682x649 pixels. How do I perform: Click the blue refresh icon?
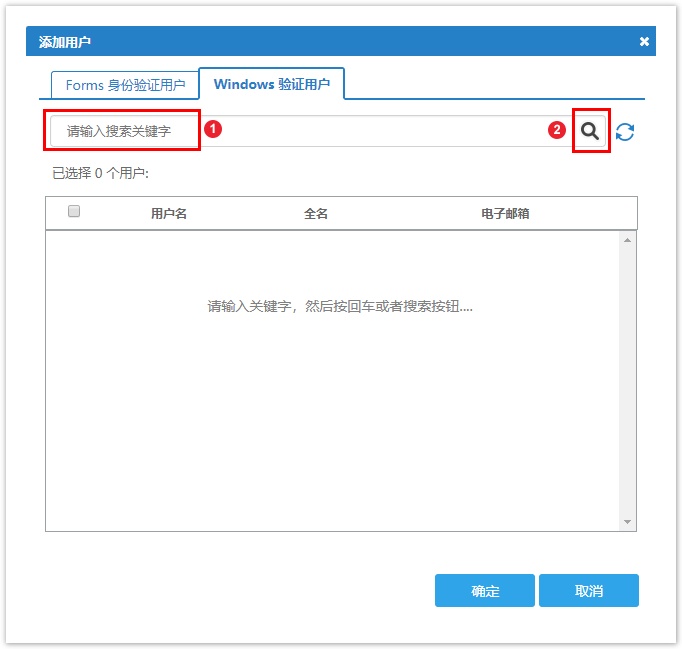click(625, 132)
